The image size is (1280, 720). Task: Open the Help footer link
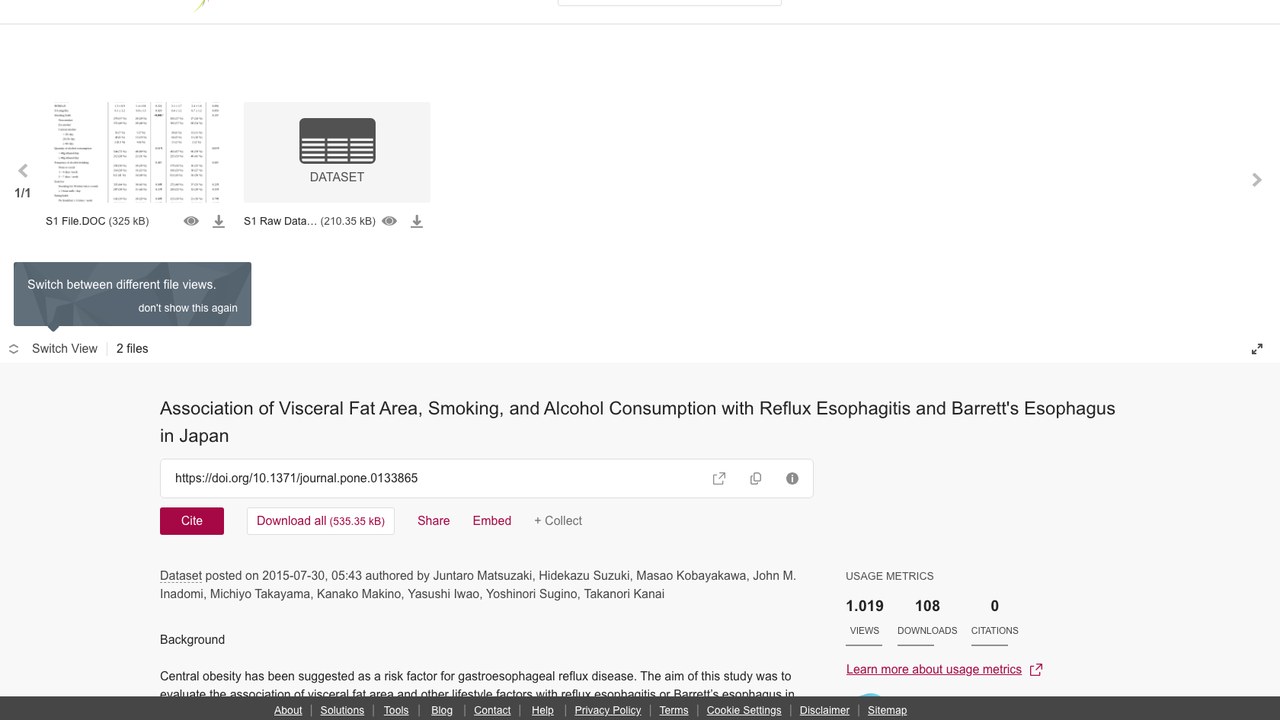(543, 710)
